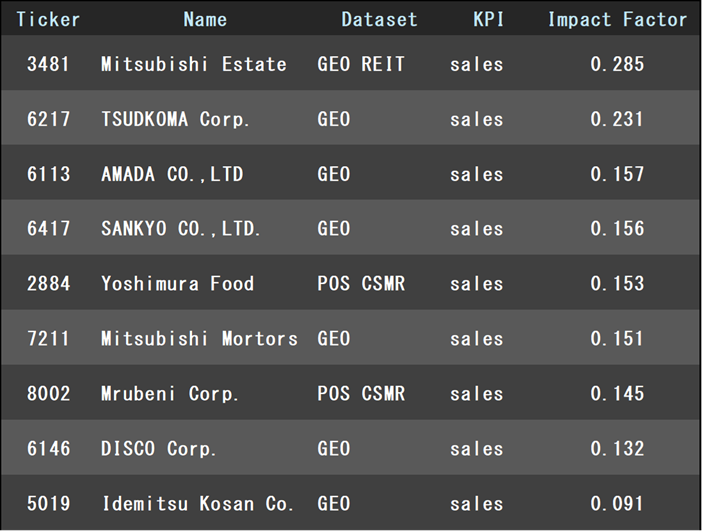The width and height of the screenshot is (702, 531).
Task: Select ticker 3481 cell
Action: [x=49, y=64]
